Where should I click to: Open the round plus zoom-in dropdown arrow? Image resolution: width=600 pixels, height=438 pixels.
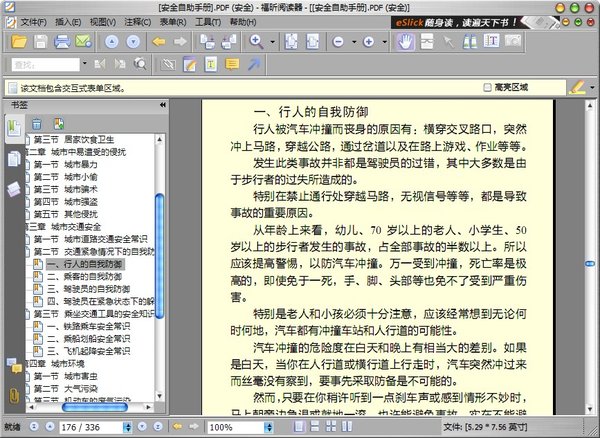(384, 42)
